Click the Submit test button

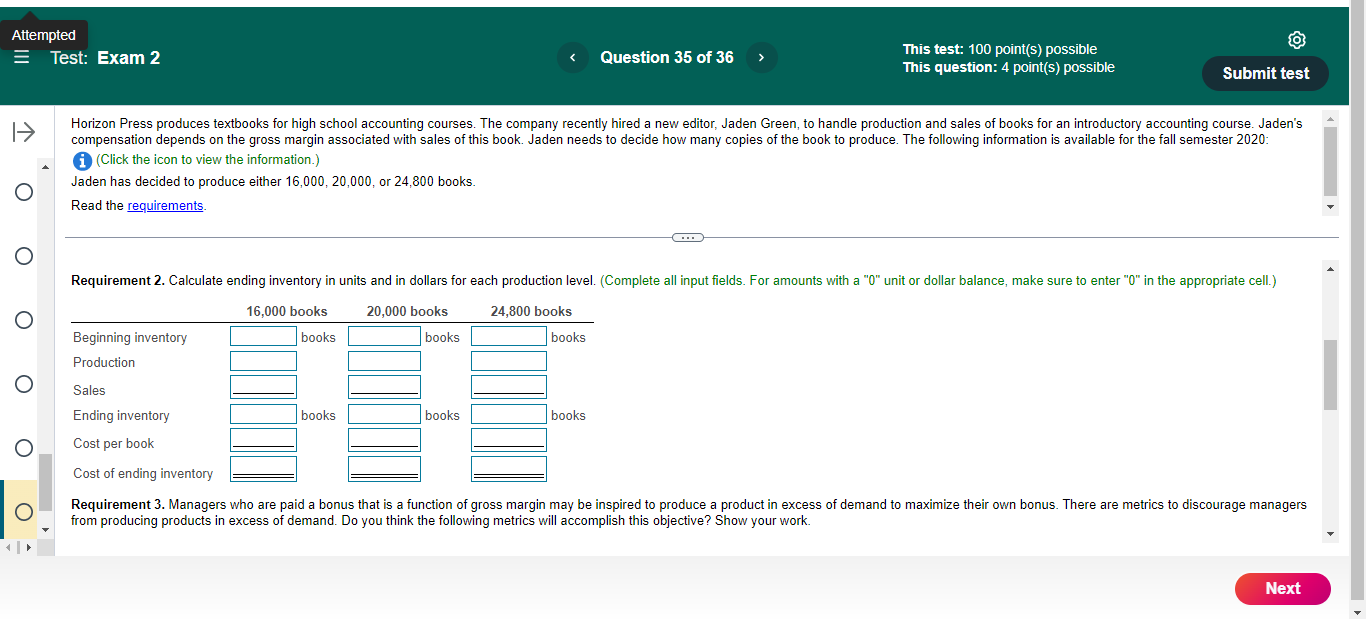pos(1264,73)
